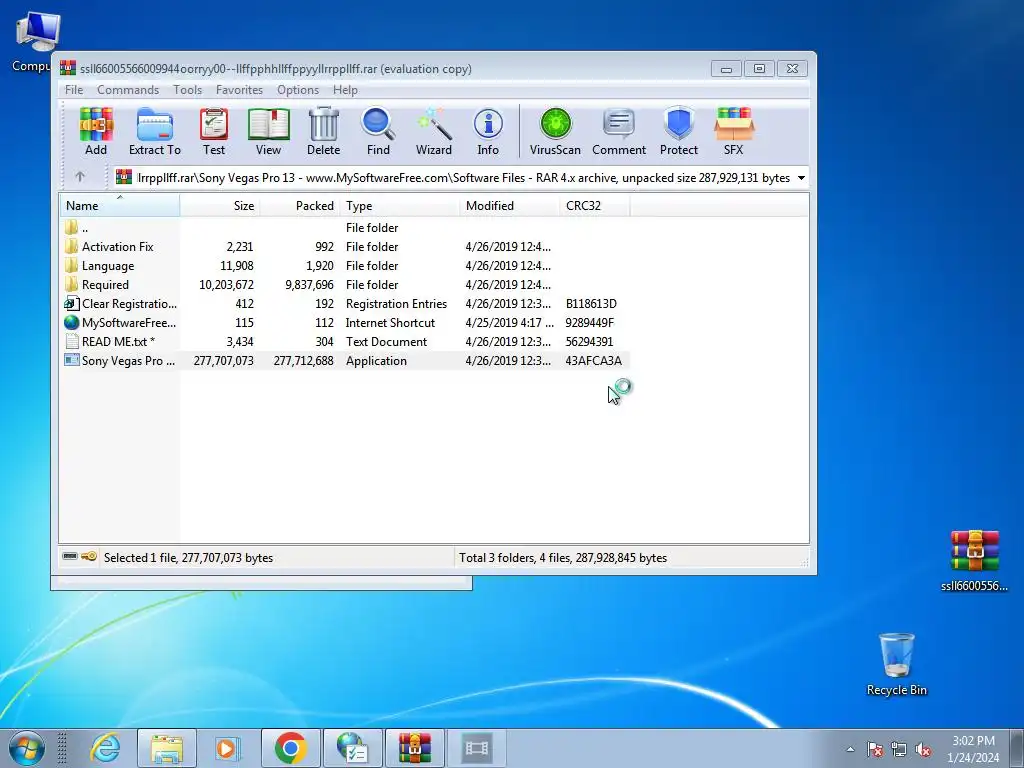Viewport: 1024px width, 768px height.
Task: Click the 3:02 PM taskbar clock
Action: [973, 741]
